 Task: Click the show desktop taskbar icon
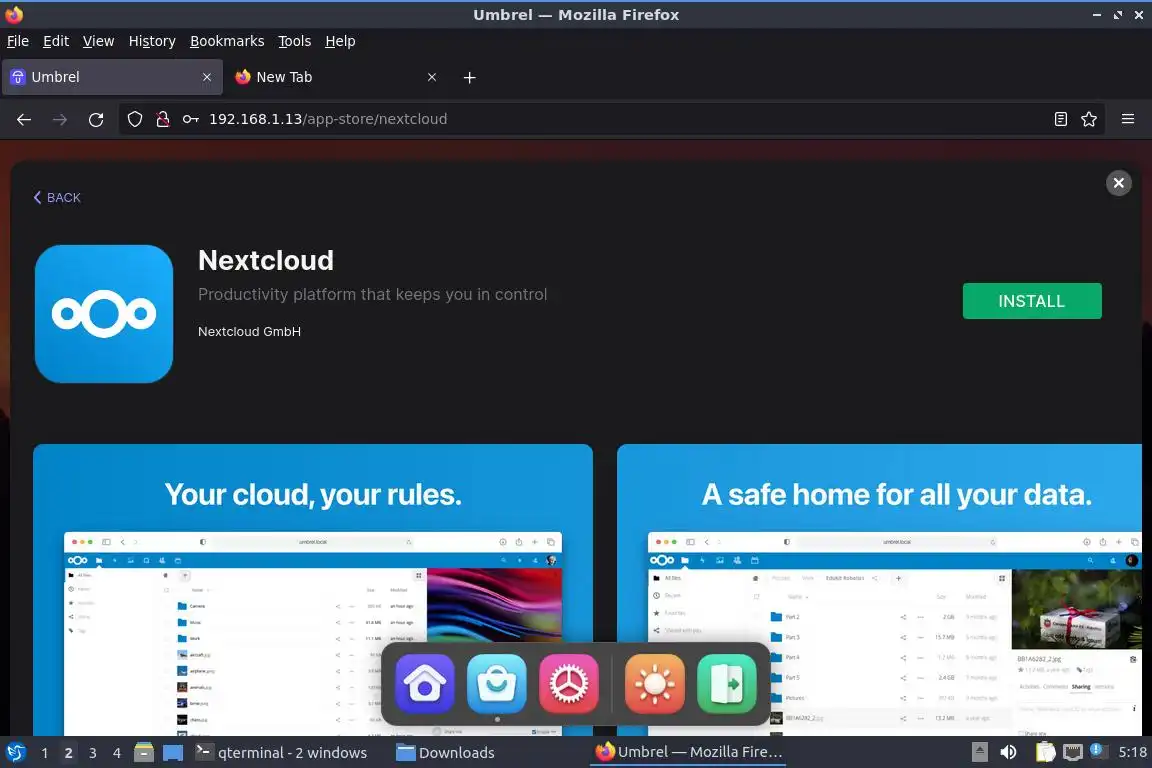(173, 753)
